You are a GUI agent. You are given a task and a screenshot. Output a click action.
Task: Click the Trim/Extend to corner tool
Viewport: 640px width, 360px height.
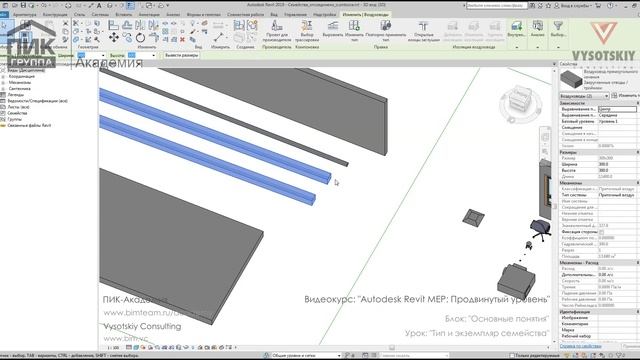point(153,38)
